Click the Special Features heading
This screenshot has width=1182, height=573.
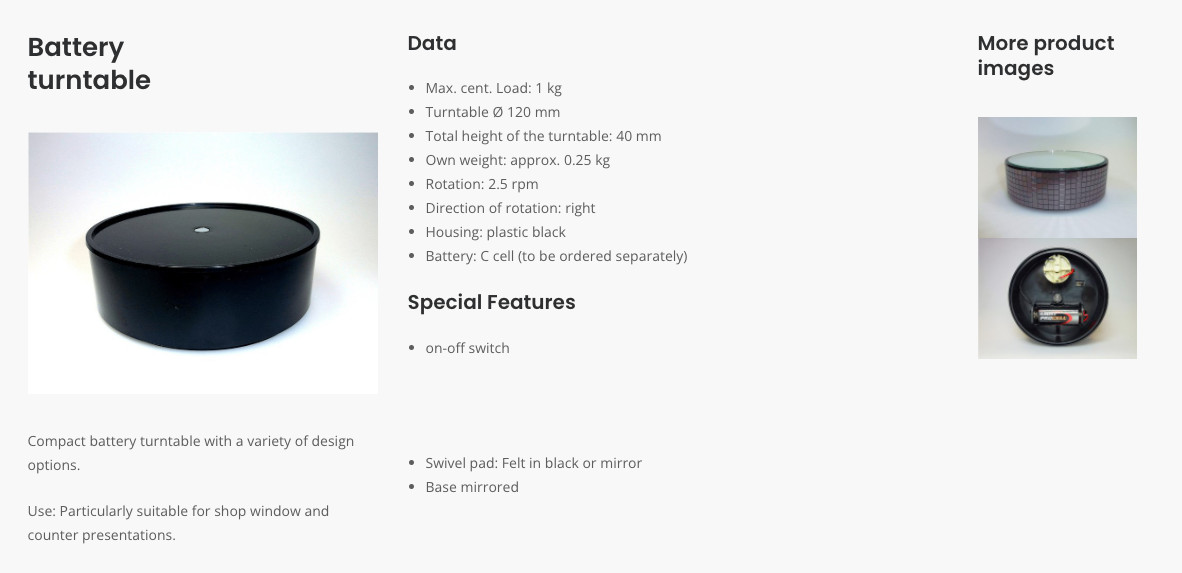pos(491,302)
